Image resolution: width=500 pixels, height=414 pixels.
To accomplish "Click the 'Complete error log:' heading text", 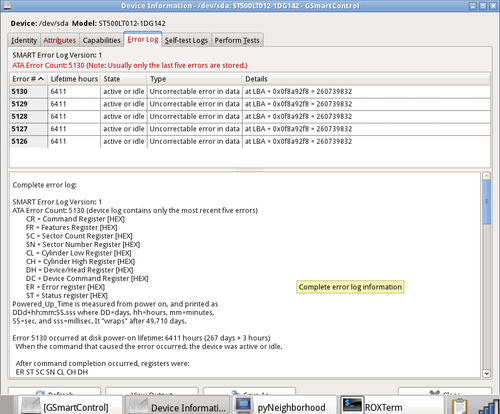I will click(44, 185).
